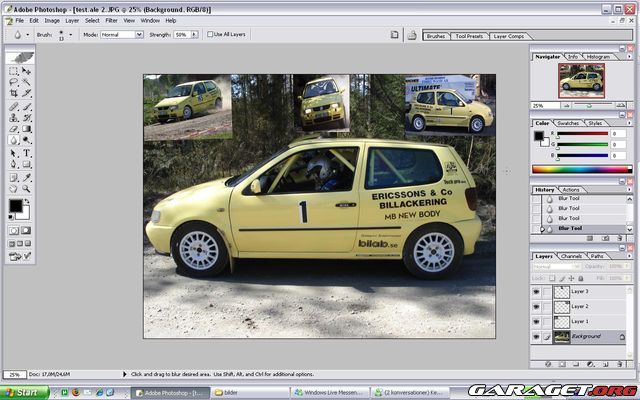Viewport: 640px width, 400px height.
Task: Select the Eraser tool
Action: 13,129
